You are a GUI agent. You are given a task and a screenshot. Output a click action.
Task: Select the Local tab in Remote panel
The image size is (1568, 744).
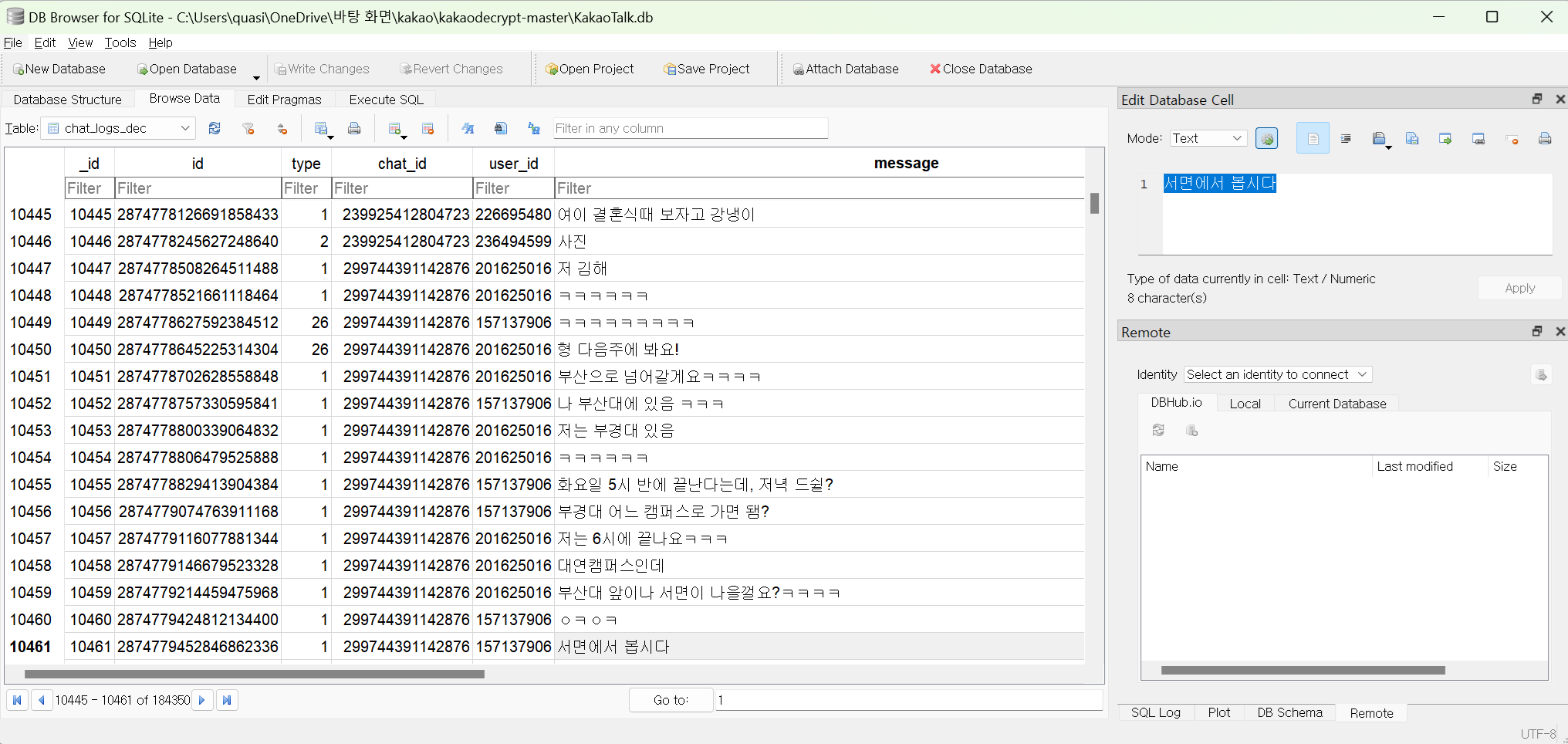click(1245, 404)
